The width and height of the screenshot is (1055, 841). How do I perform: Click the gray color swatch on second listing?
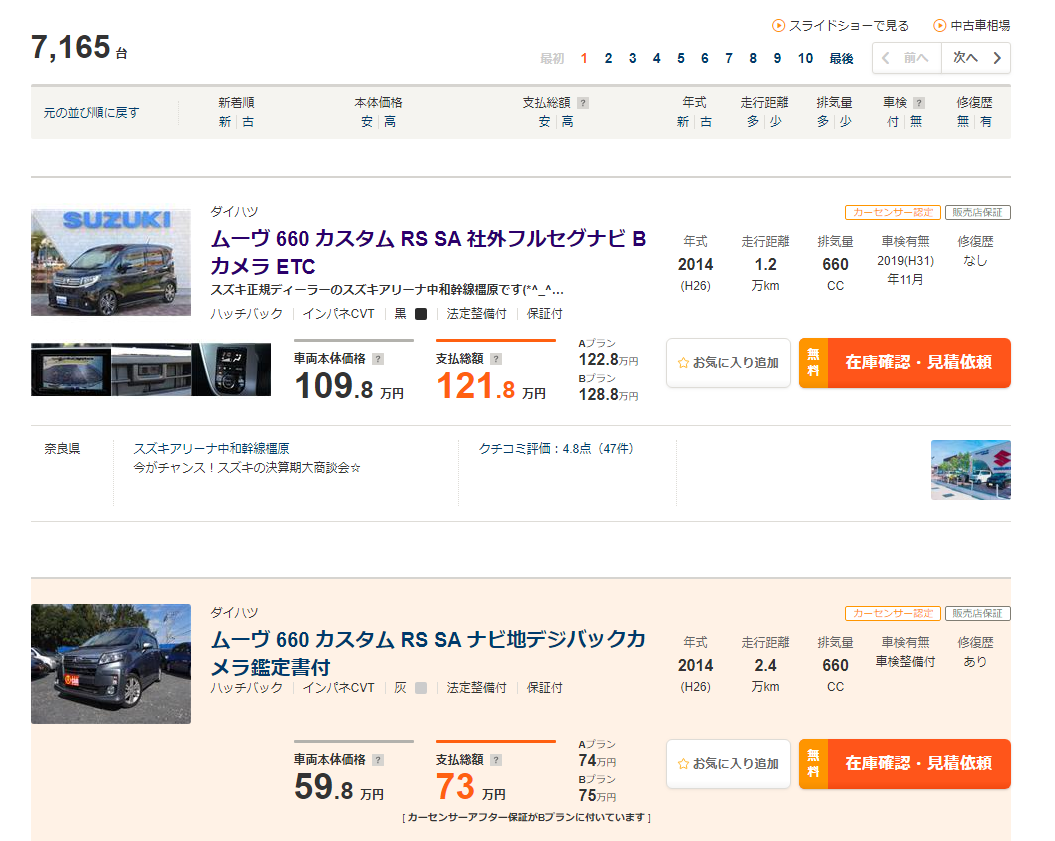tap(421, 688)
